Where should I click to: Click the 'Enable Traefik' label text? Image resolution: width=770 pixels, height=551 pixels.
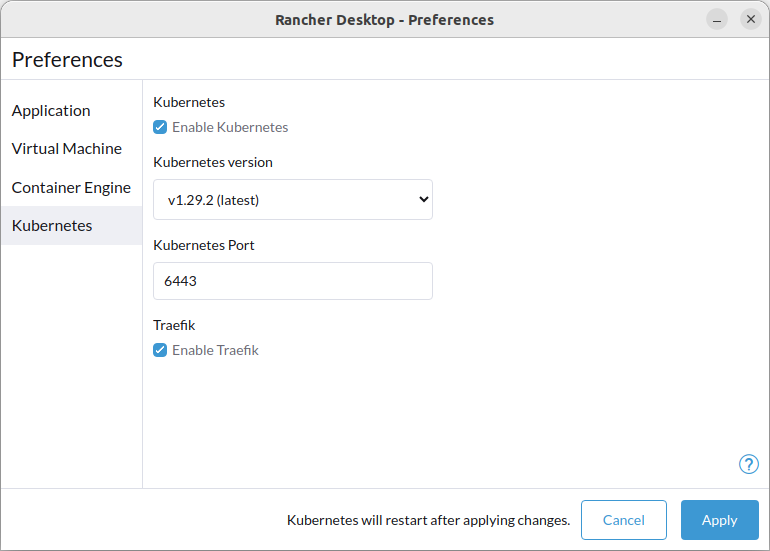(215, 350)
